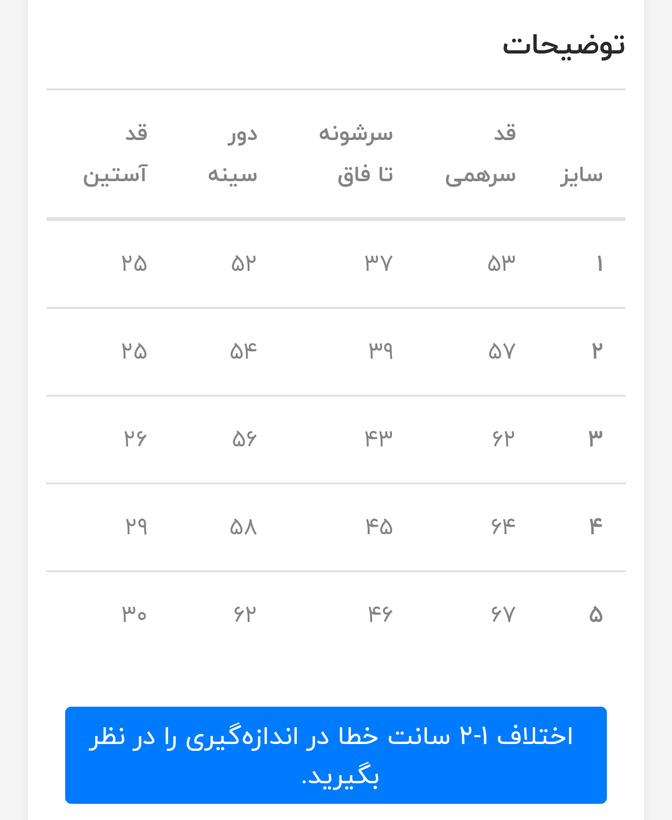Click the قد آستین column header
The height and width of the screenshot is (820, 672).
[x=115, y=154]
